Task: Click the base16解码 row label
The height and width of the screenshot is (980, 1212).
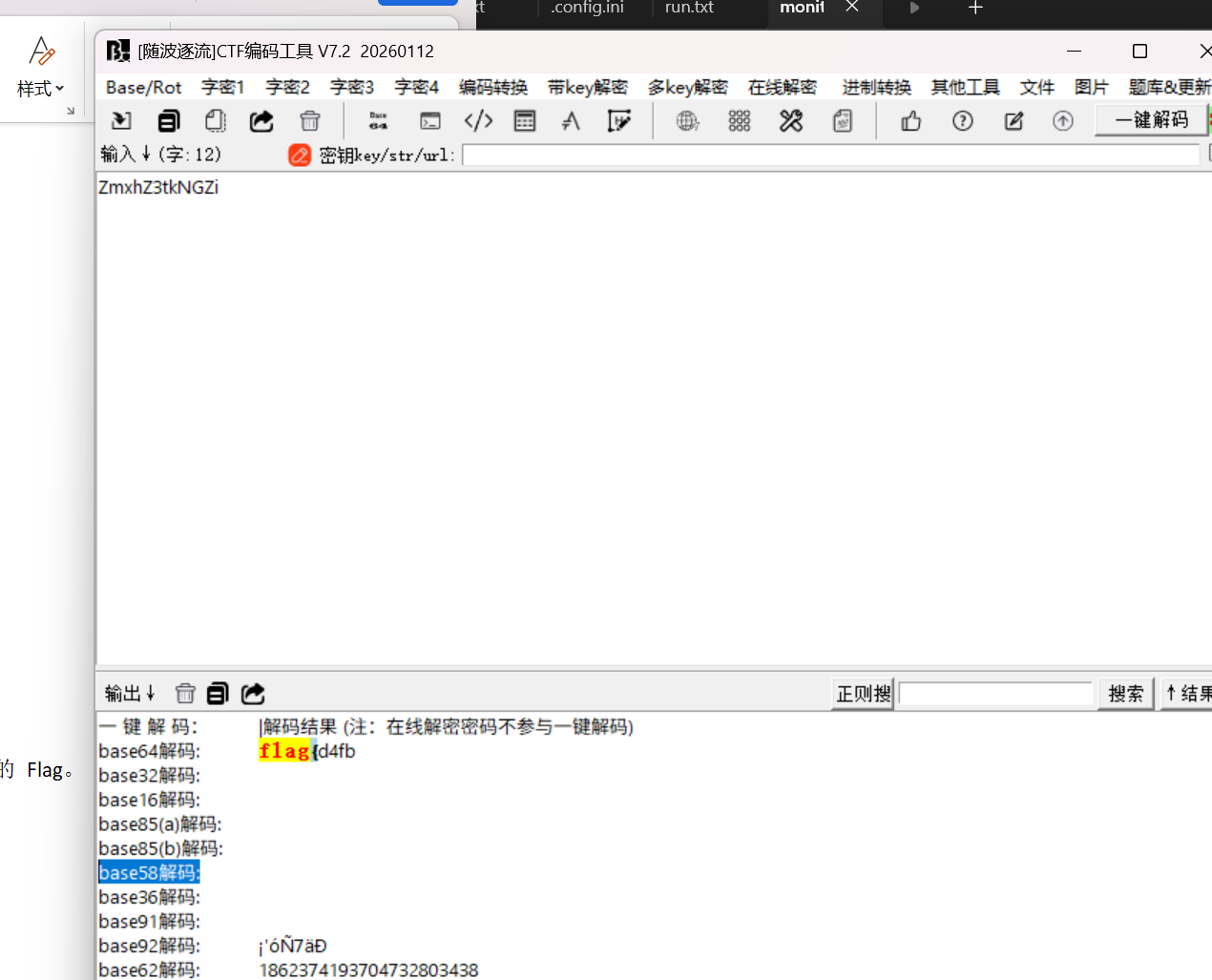Action: pyautogui.click(x=149, y=800)
